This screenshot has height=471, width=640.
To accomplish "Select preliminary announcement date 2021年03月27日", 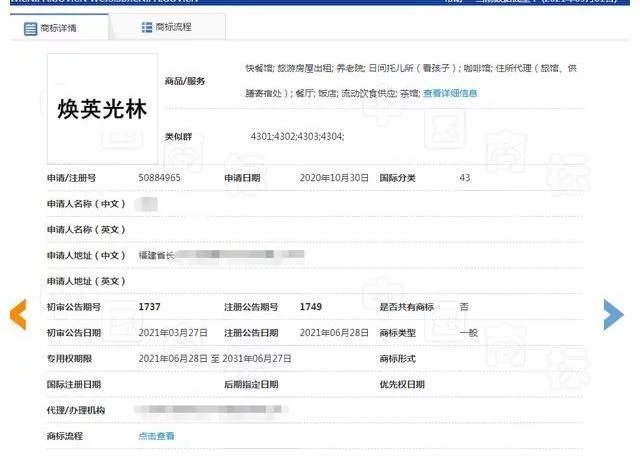I will (x=173, y=333).
